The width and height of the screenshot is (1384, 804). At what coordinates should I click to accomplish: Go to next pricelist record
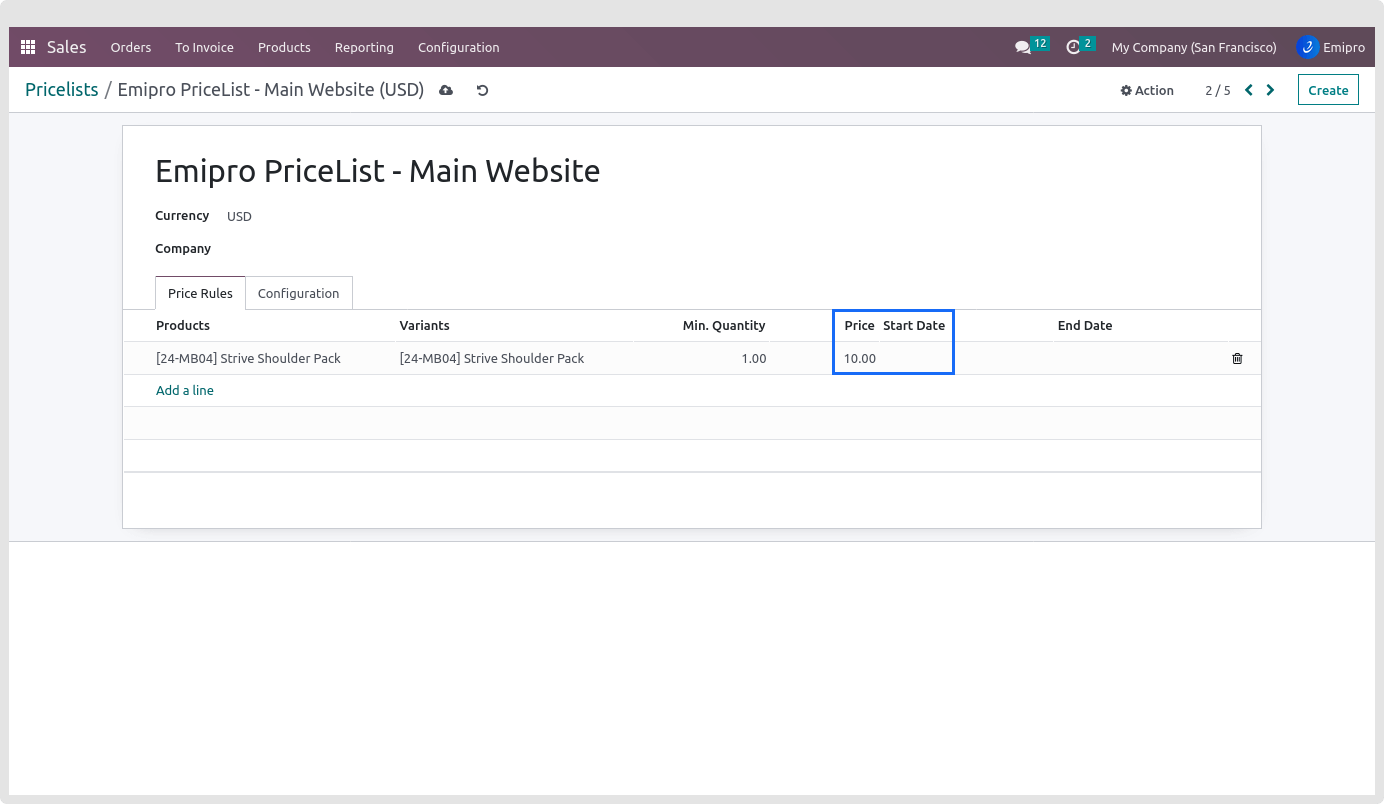pos(1270,90)
